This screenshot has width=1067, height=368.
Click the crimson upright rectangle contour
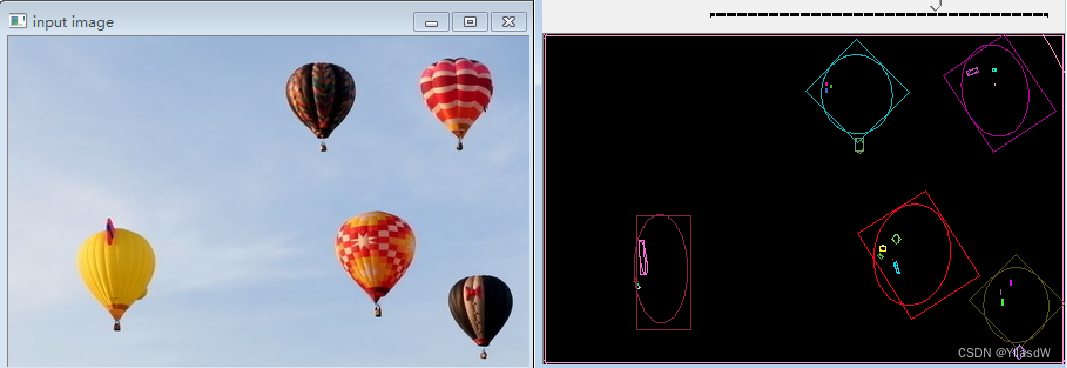point(663,272)
